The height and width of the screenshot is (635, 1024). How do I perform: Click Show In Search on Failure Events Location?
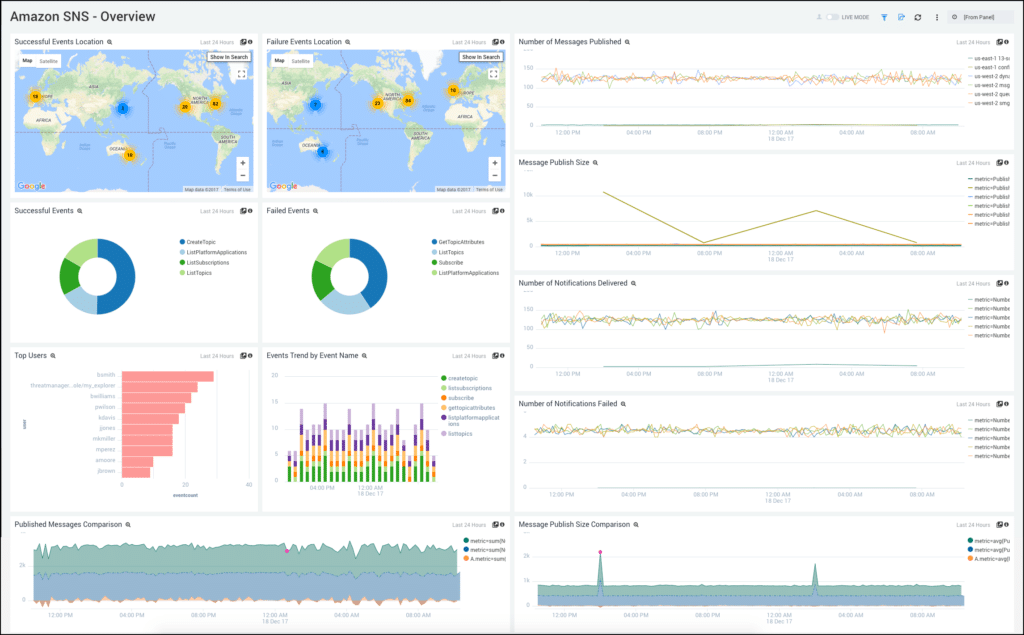(482, 57)
